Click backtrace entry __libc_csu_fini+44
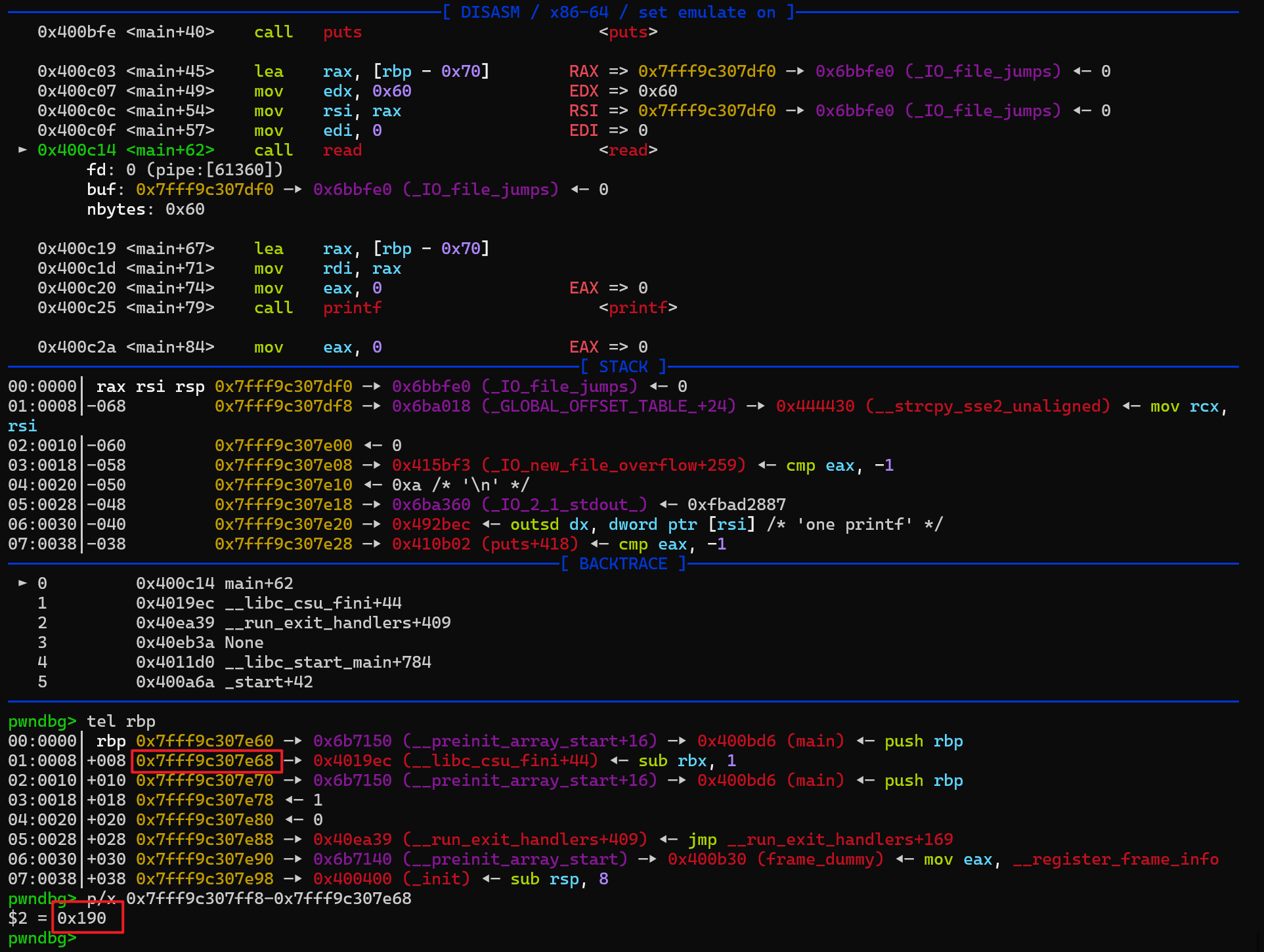This screenshot has width=1264, height=952. point(313,603)
